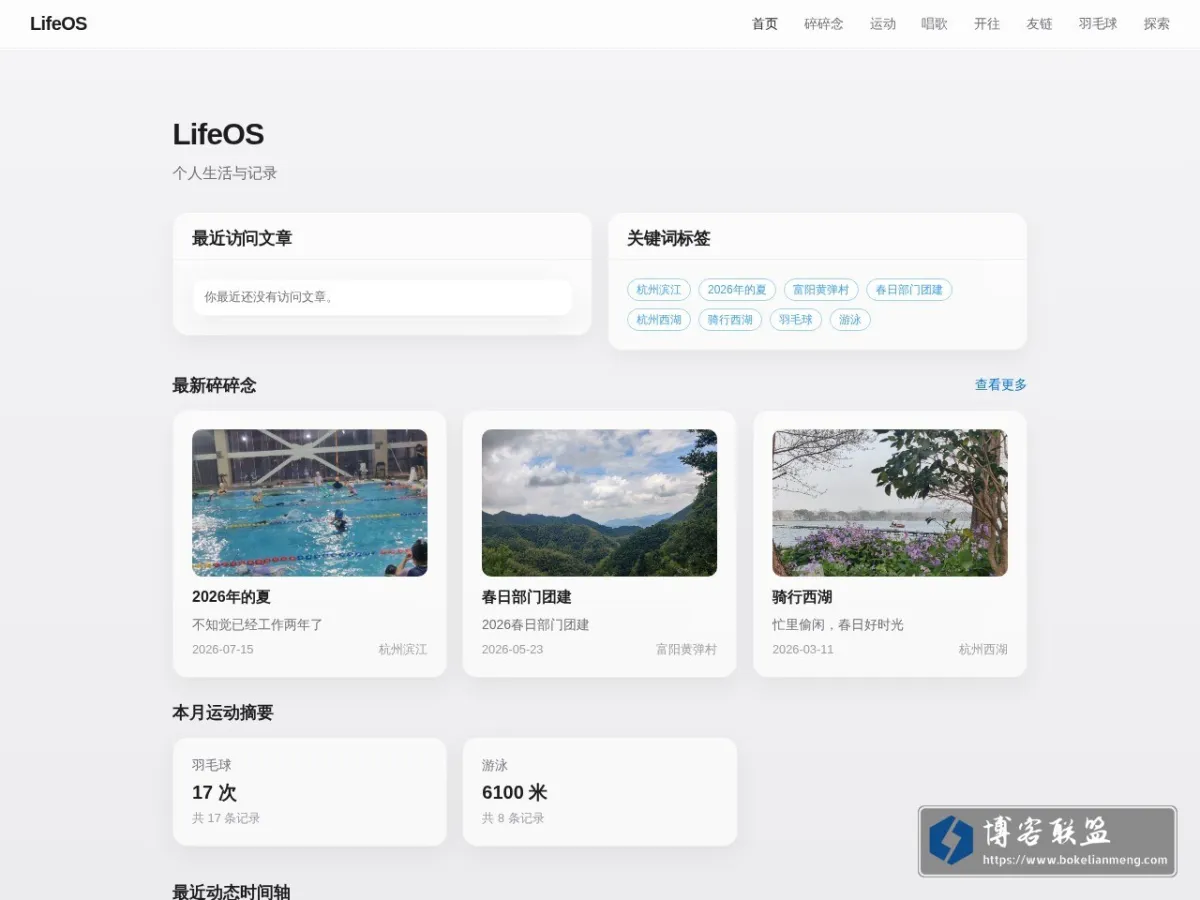
Task: Click the 最近访问文章 heading
Action: pos(242,238)
